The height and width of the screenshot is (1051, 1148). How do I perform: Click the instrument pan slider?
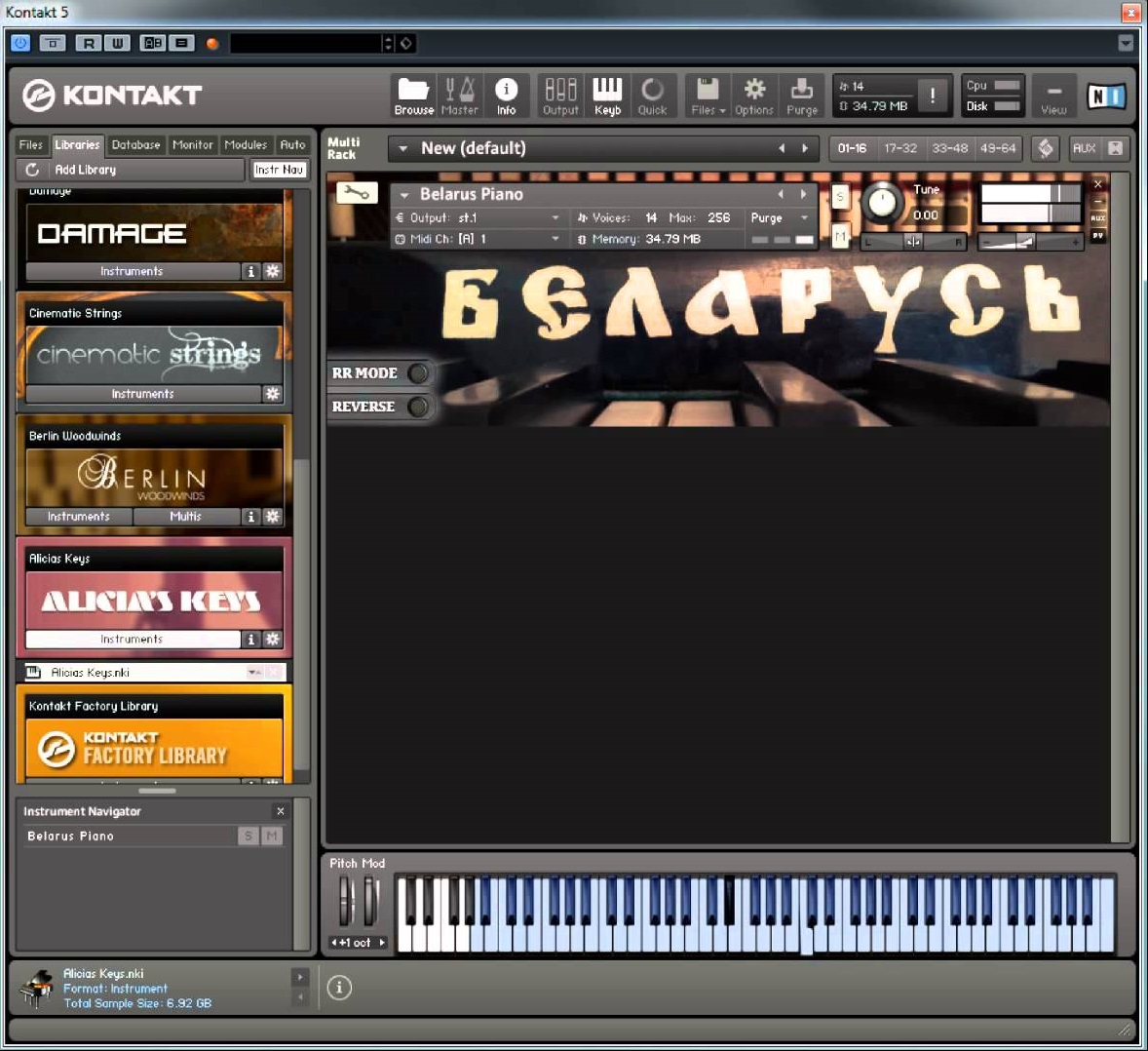click(913, 241)
